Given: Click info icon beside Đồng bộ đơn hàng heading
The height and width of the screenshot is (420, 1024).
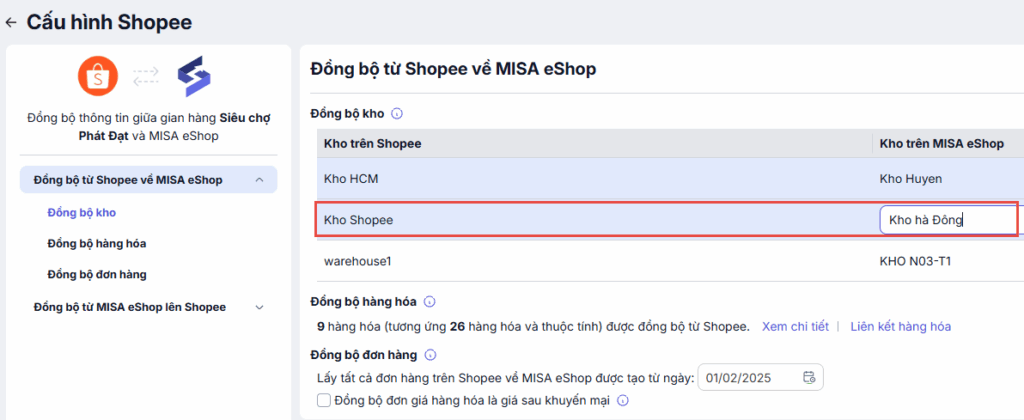Looking at the screenshot, I should (431, 354).
